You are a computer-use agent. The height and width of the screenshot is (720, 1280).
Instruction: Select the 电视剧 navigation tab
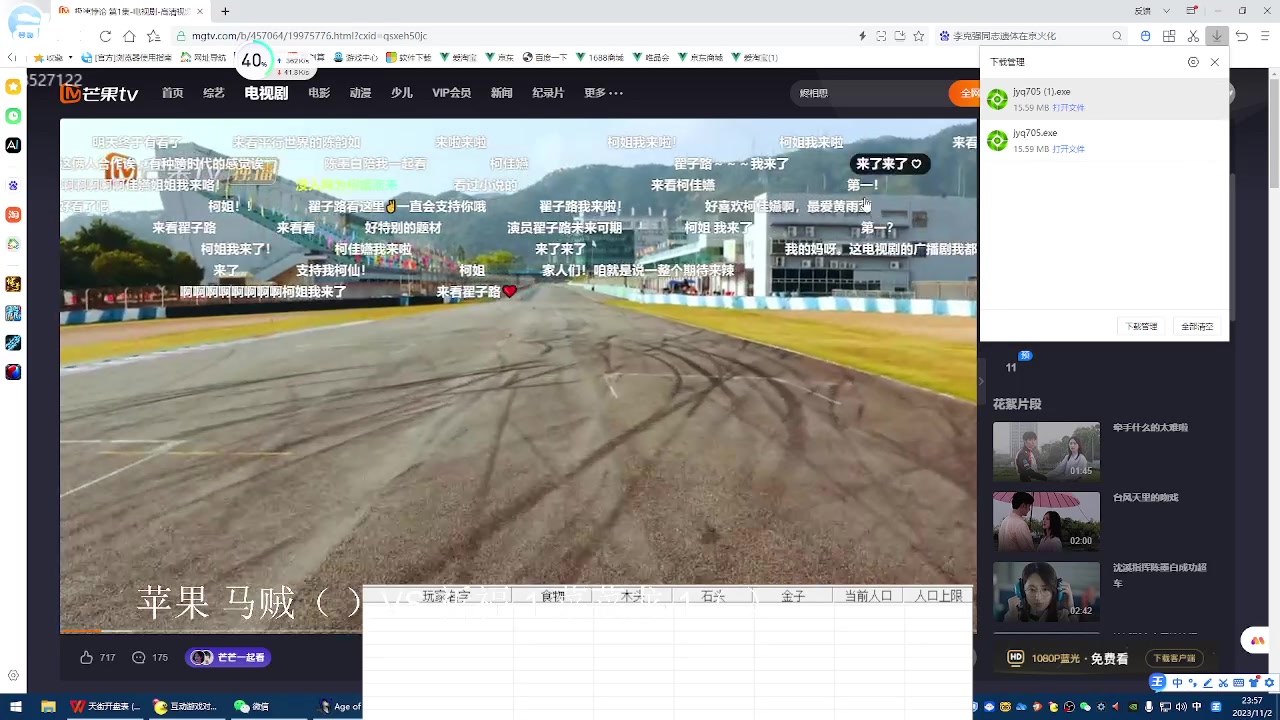[x=266, y=93]
